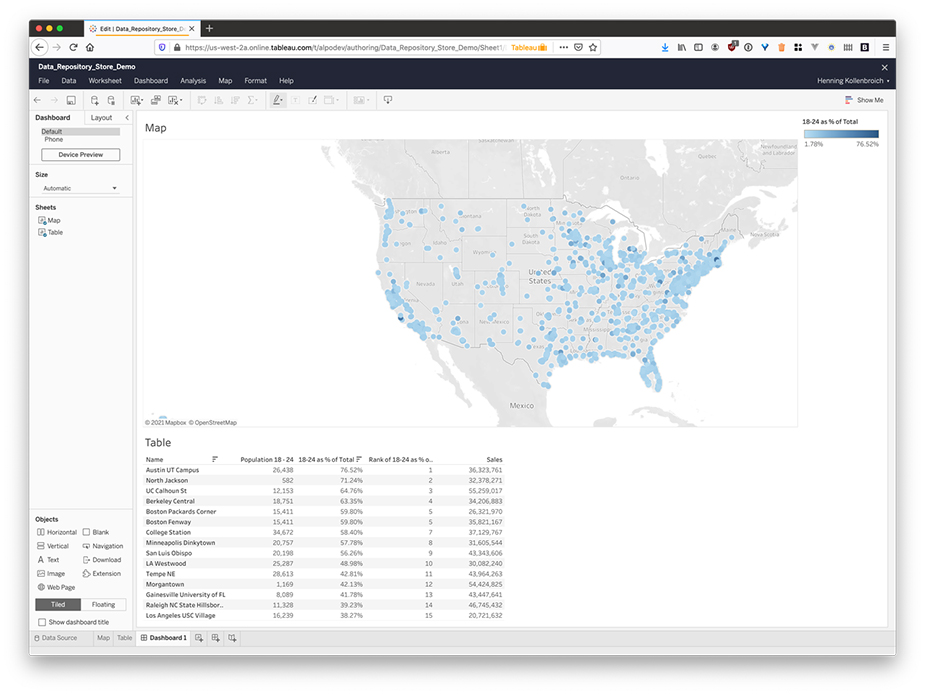Viewport: 925px width, 694px height.
Task: Click the Duplicate sheet toolbar icon
Action: [156, 100]
